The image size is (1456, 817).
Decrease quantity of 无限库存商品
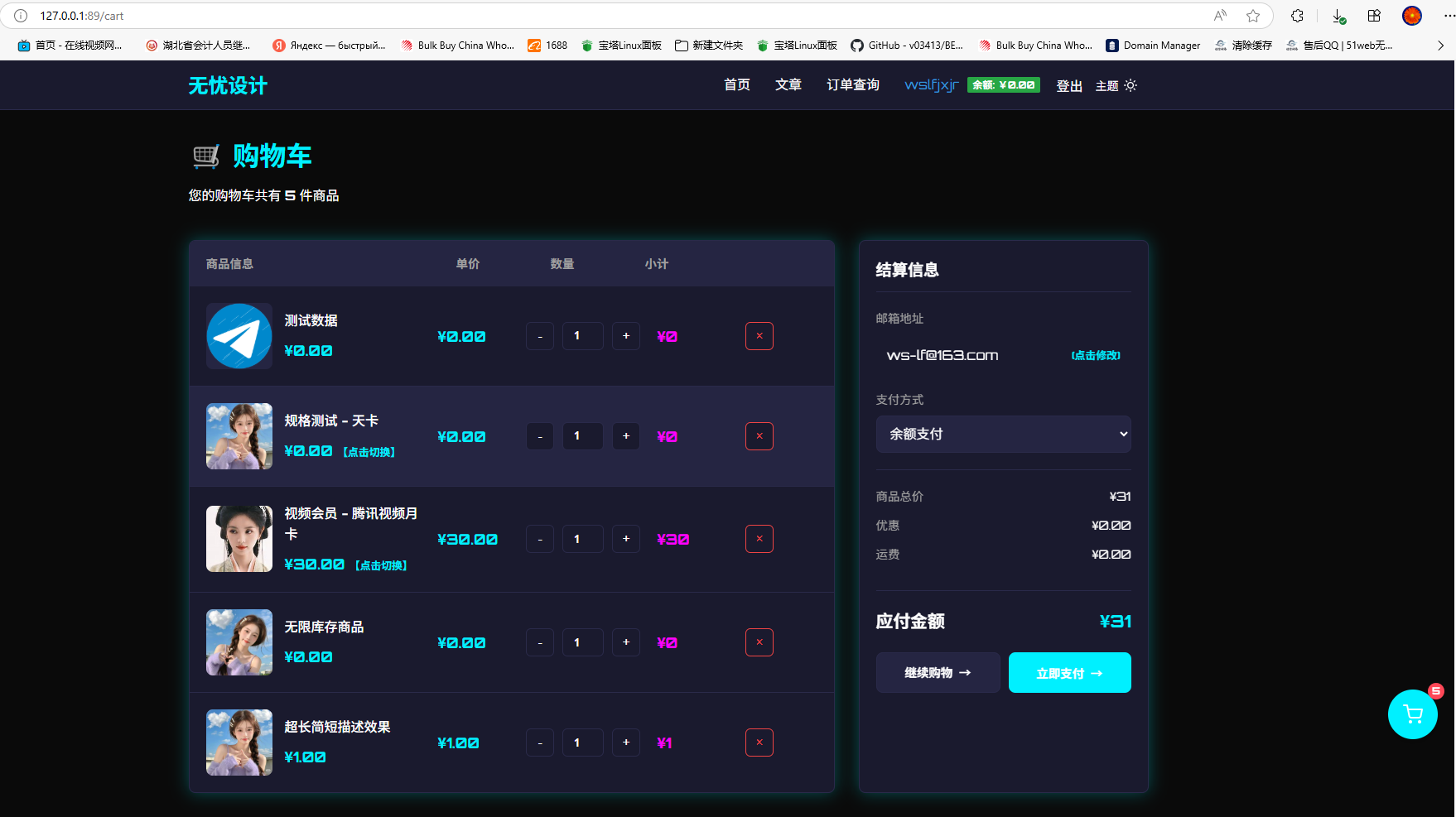(x=540, y=642)
